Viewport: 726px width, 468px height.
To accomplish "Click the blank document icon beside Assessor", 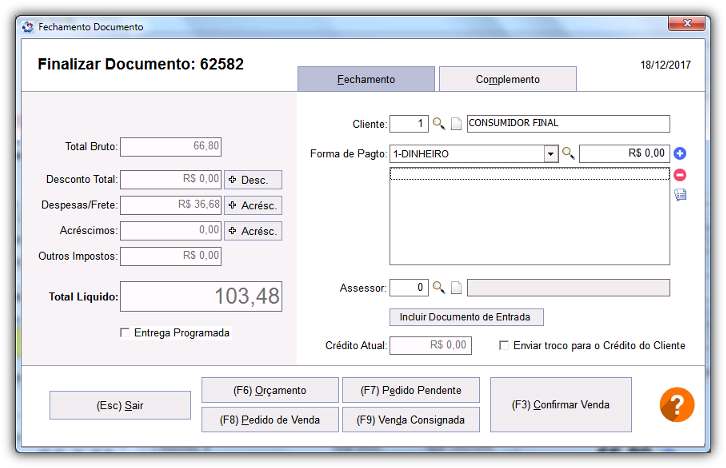I will [x=456, y=287].
